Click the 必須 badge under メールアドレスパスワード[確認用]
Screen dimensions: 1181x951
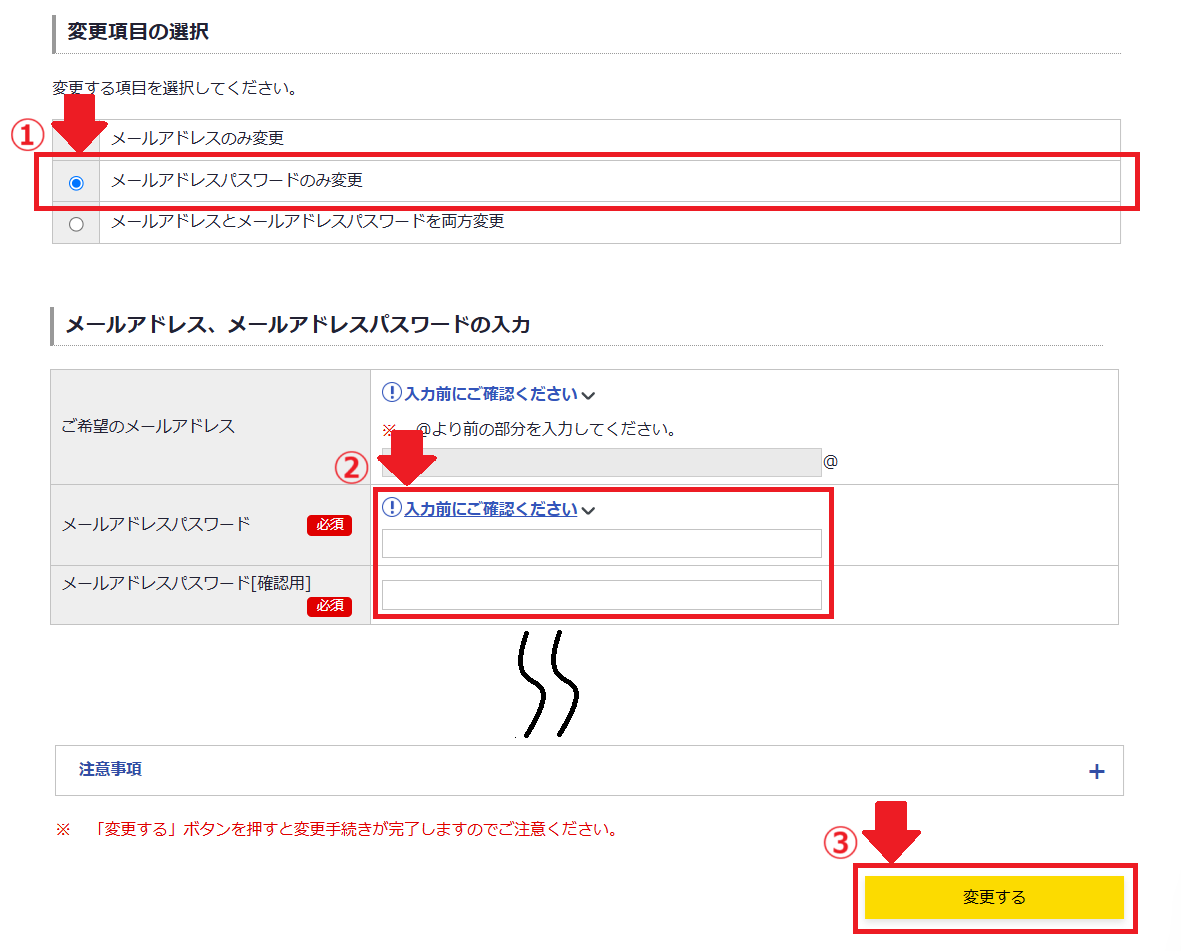tap(329, 606)
